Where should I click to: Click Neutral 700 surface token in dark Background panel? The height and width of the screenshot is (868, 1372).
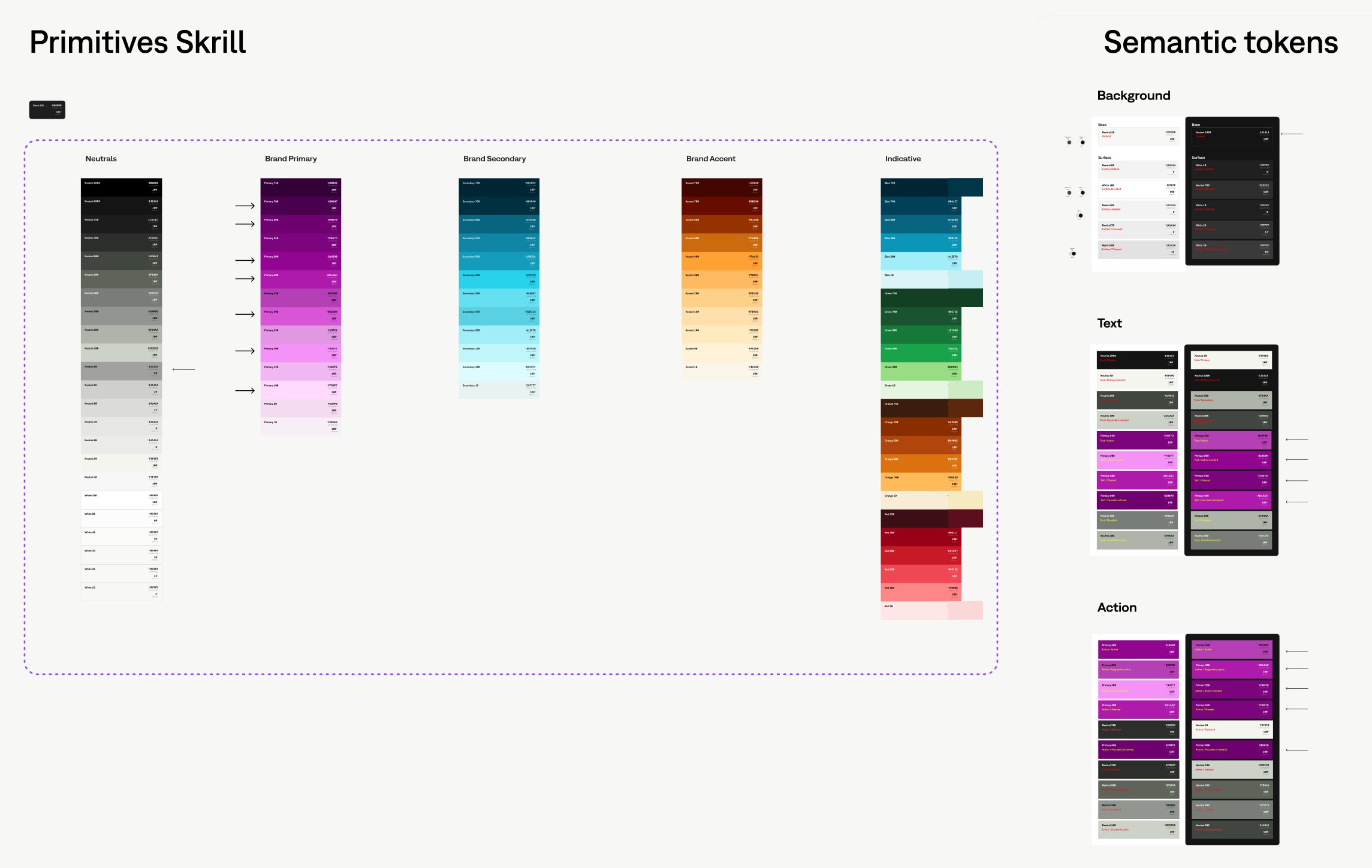[x=1231, y=189]
